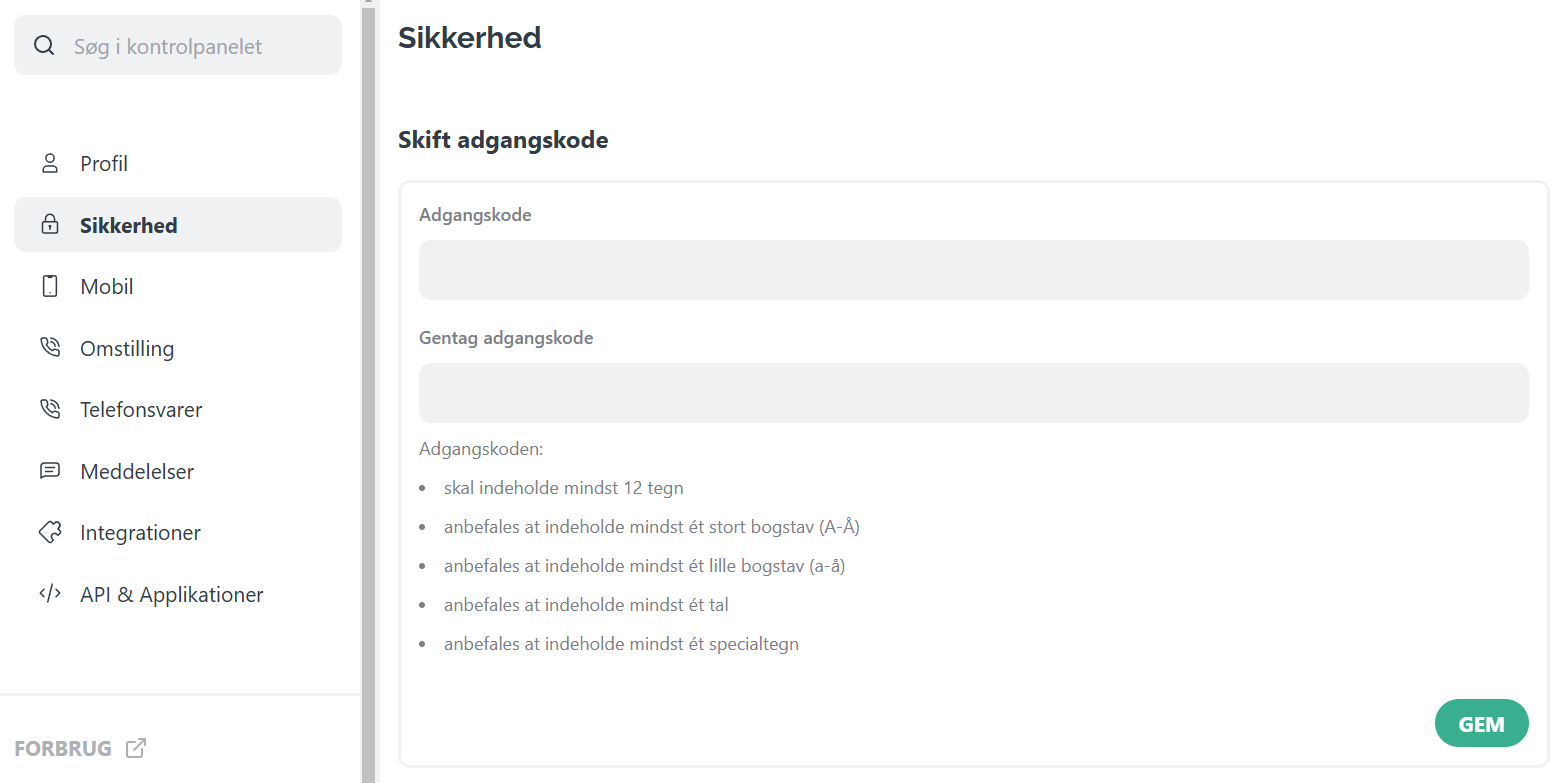Click inside the Adgangskode password field
This screenshot has height=783, width=1566.
click(x=973, y=270)
